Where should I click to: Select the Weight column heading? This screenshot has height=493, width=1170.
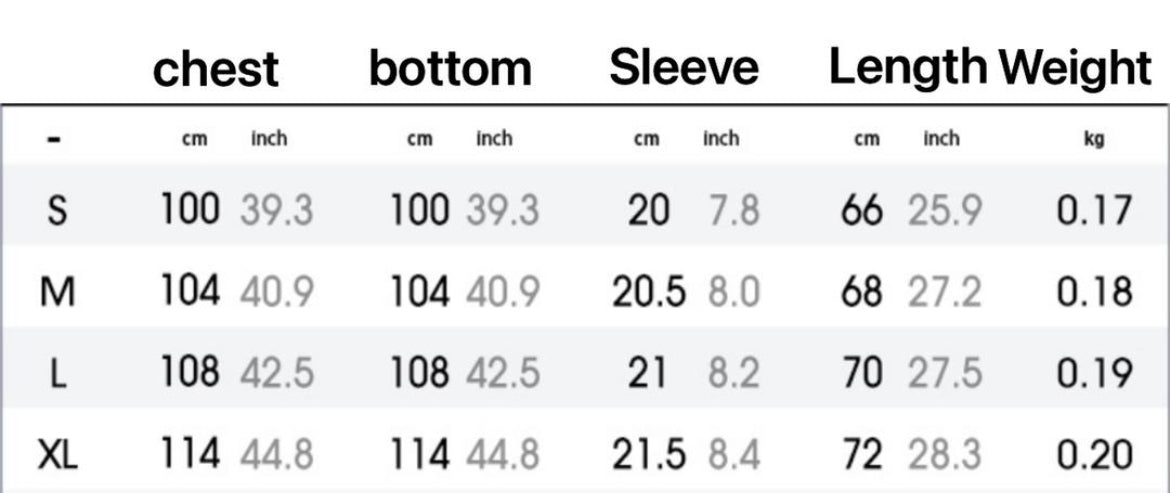click(x=1077, y=68)
